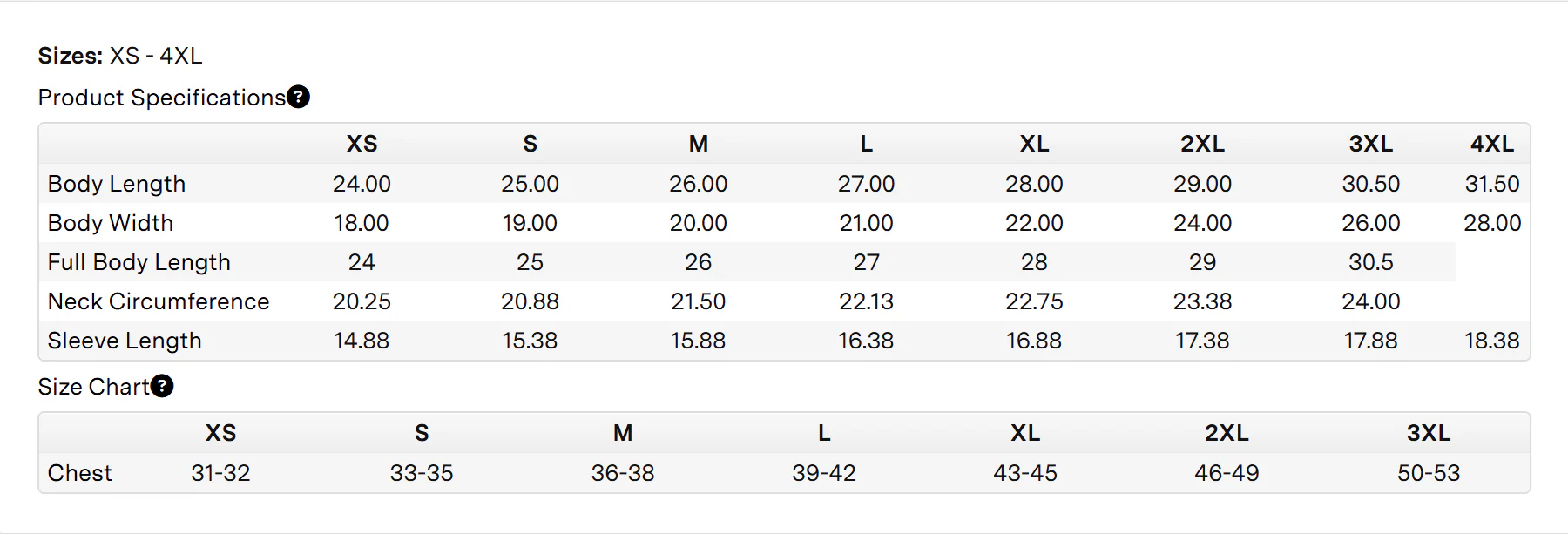
Task: Click the Size Chart help icon
Action: tap(162, 386)
